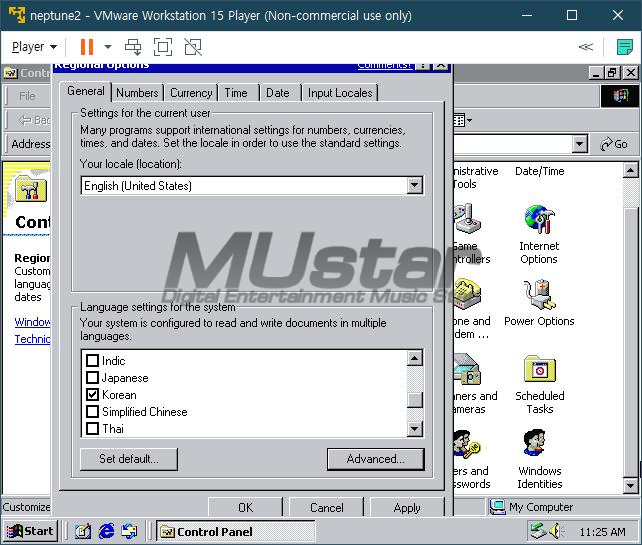Click the Phone and Modem icon

(x=467, y=294)
